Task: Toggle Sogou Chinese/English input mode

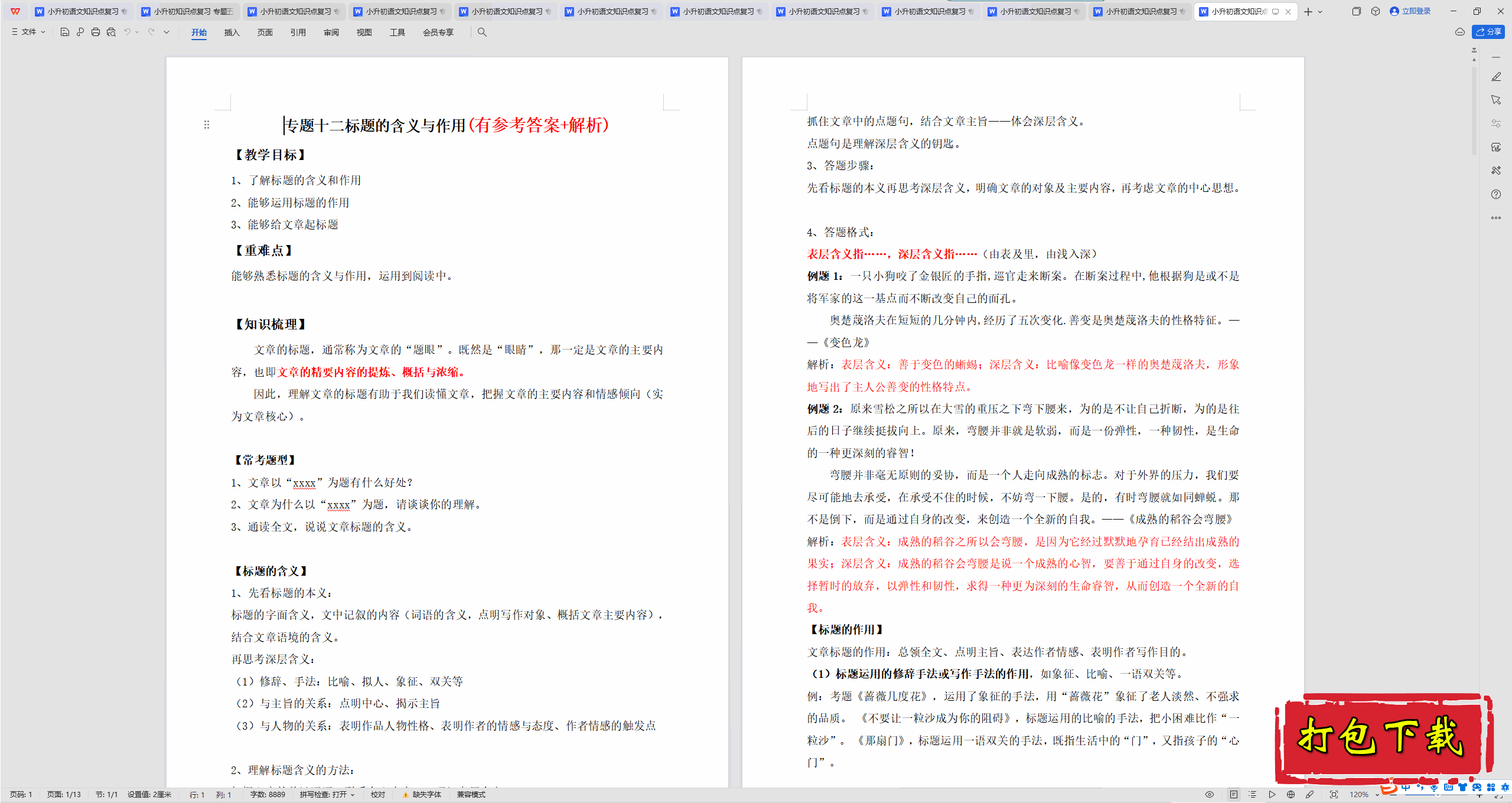Action: [x=1406, y=788]
